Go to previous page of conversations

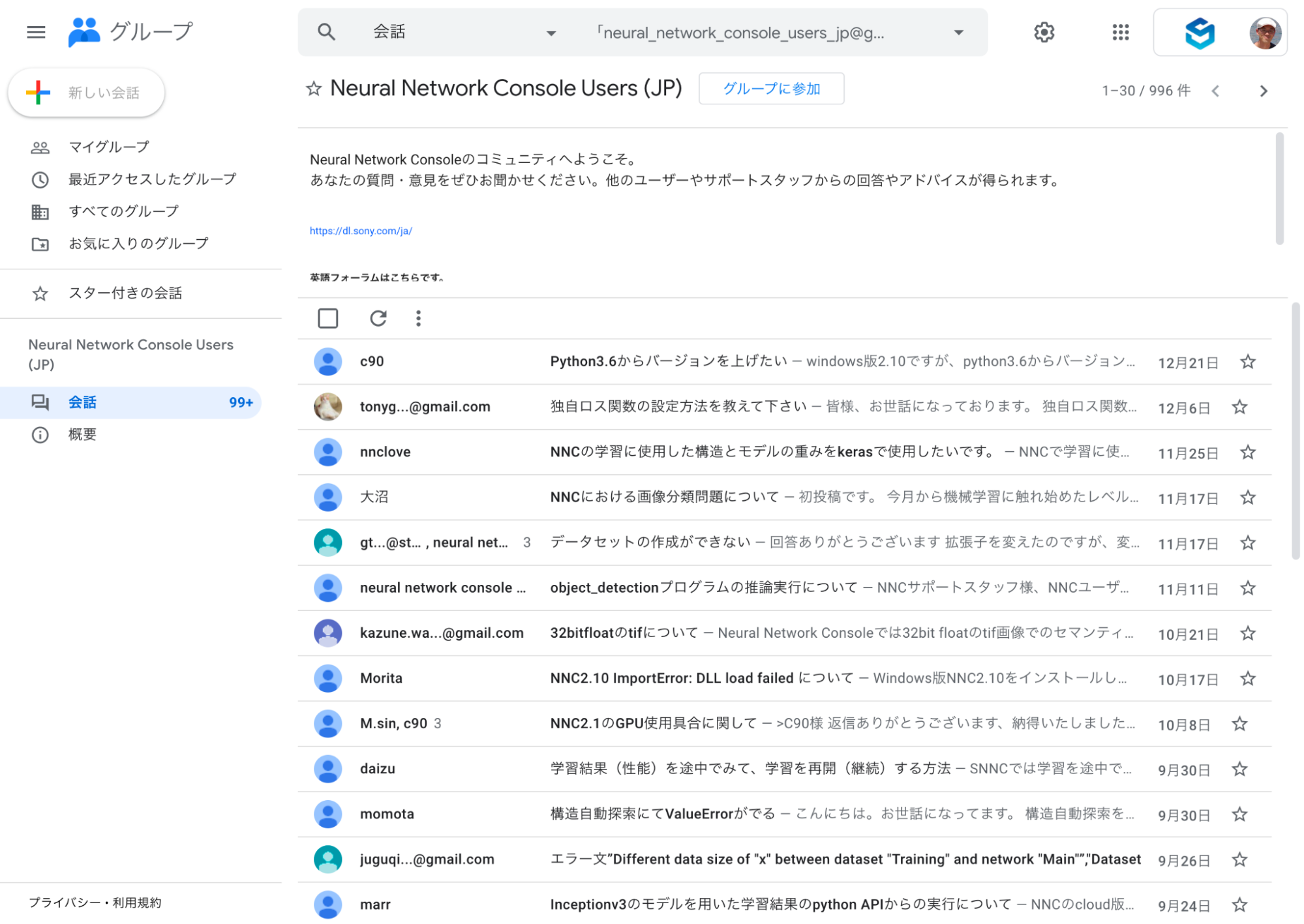(x=1215, y=91)
